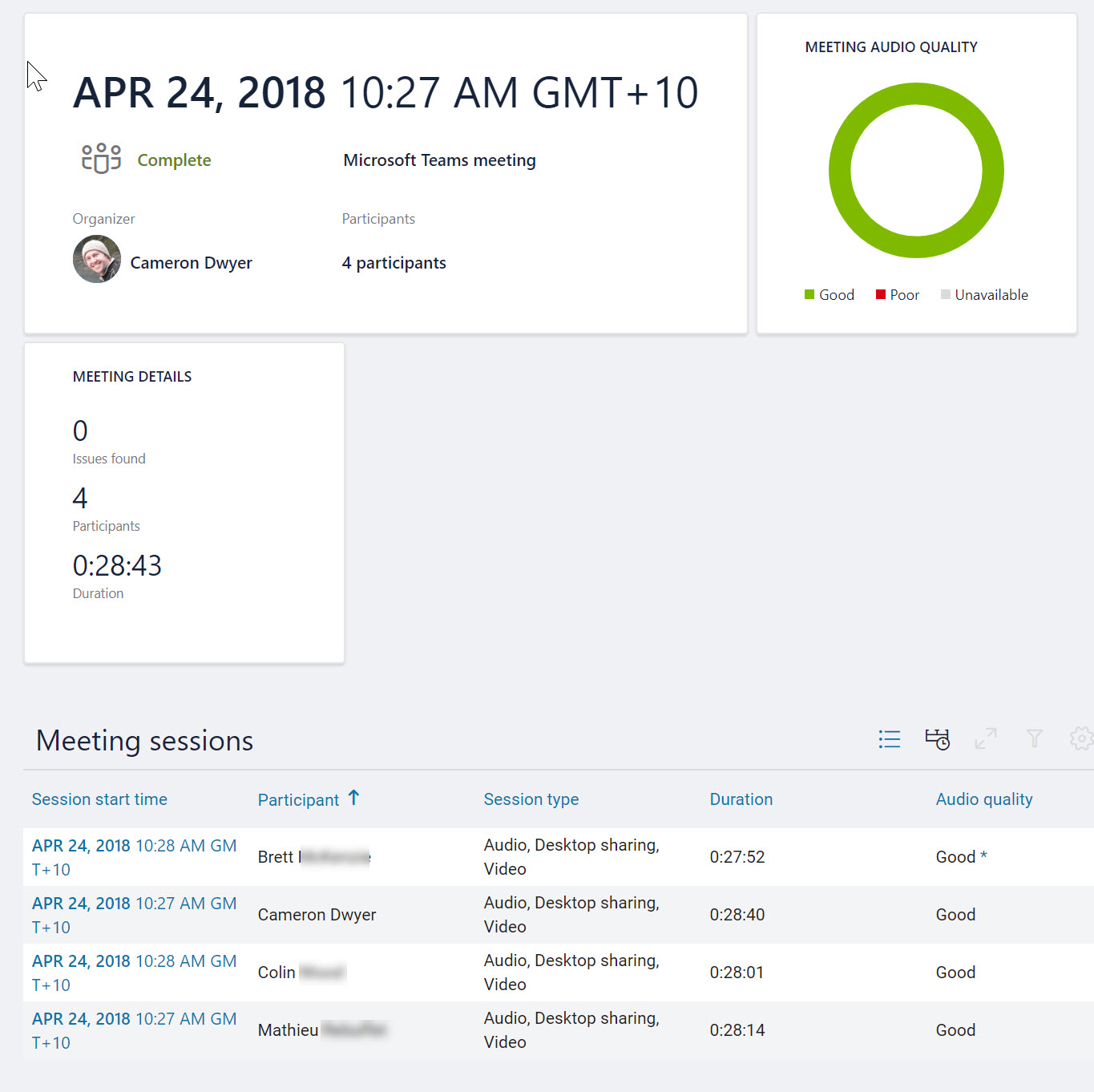
Task: Click the 0:28:14 duration cell
Action: click(737, 1030)
